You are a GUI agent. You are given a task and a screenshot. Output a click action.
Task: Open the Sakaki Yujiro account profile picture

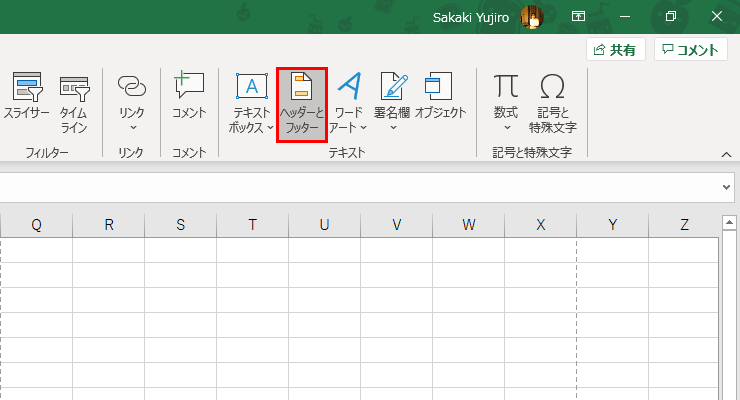click(530, 17)
